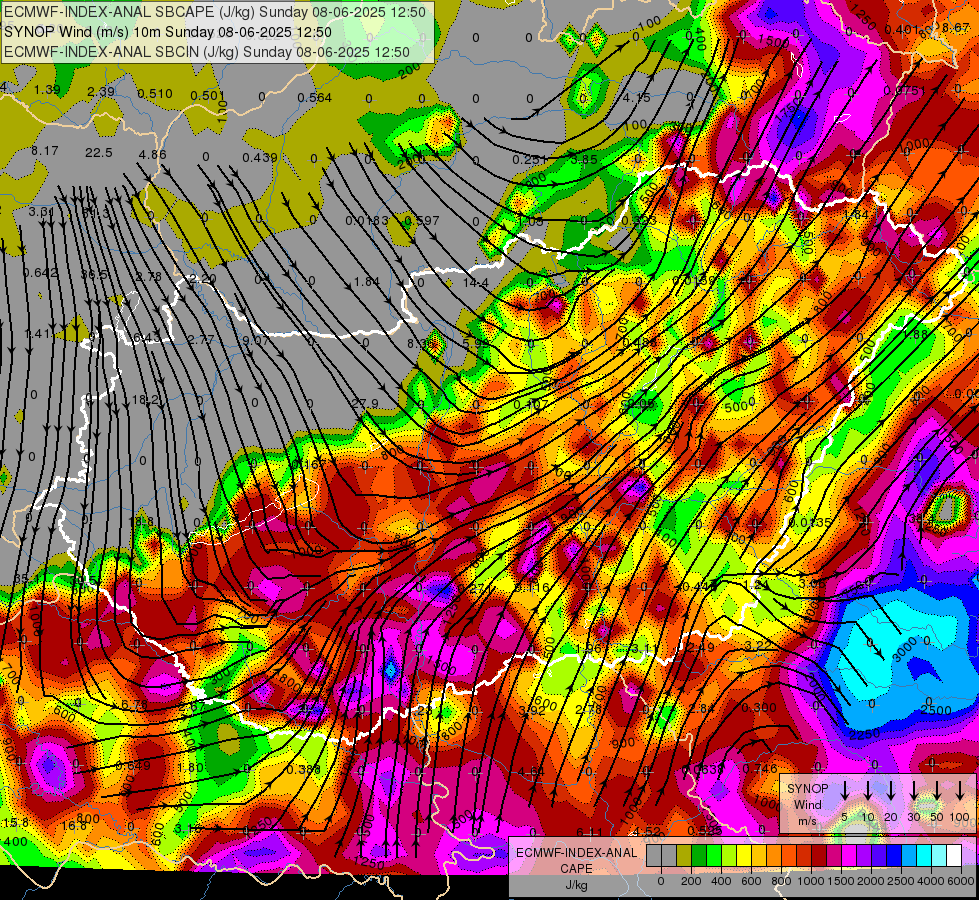Screen dimensions: 979x900
Task: Click the map value '0.564'
Action: click(315, 97)
